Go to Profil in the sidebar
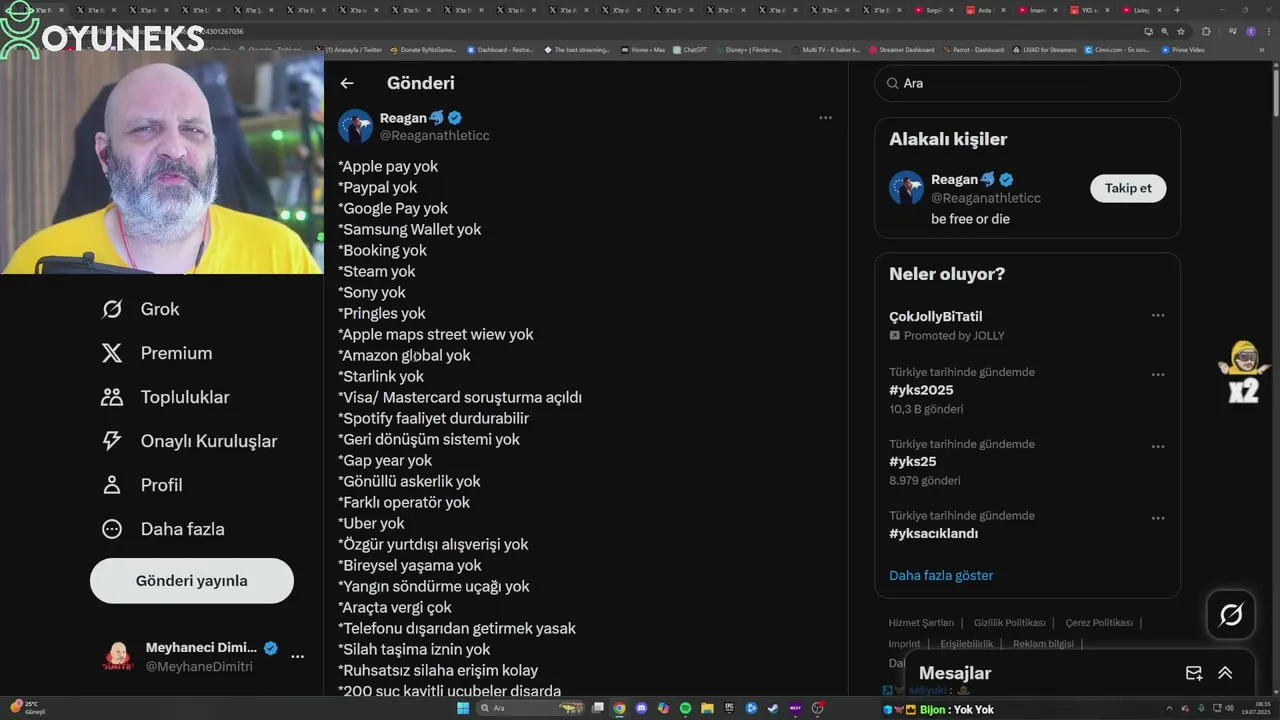 tap(141, 485)
